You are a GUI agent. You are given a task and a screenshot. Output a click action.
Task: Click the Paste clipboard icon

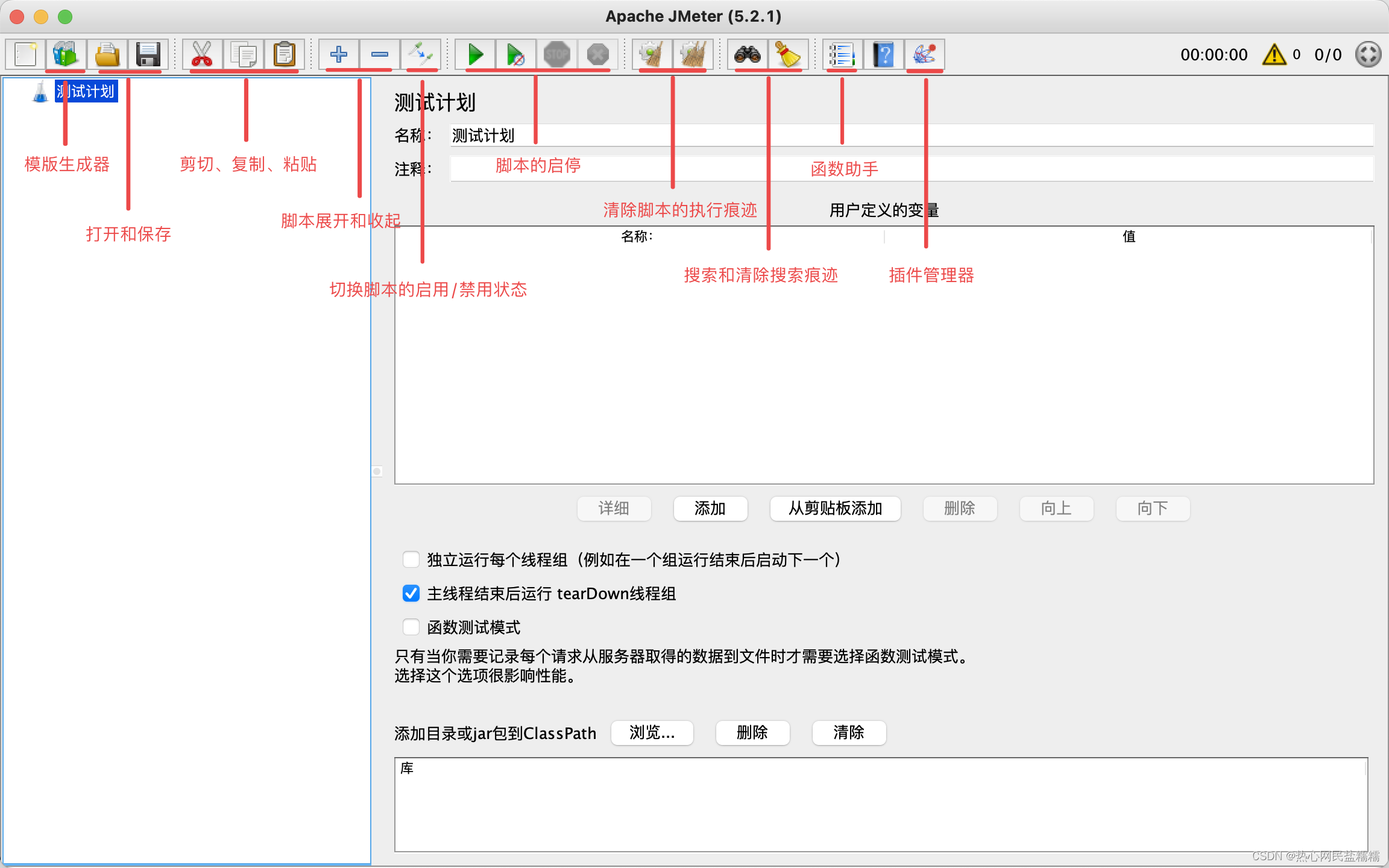click(284, 54)
